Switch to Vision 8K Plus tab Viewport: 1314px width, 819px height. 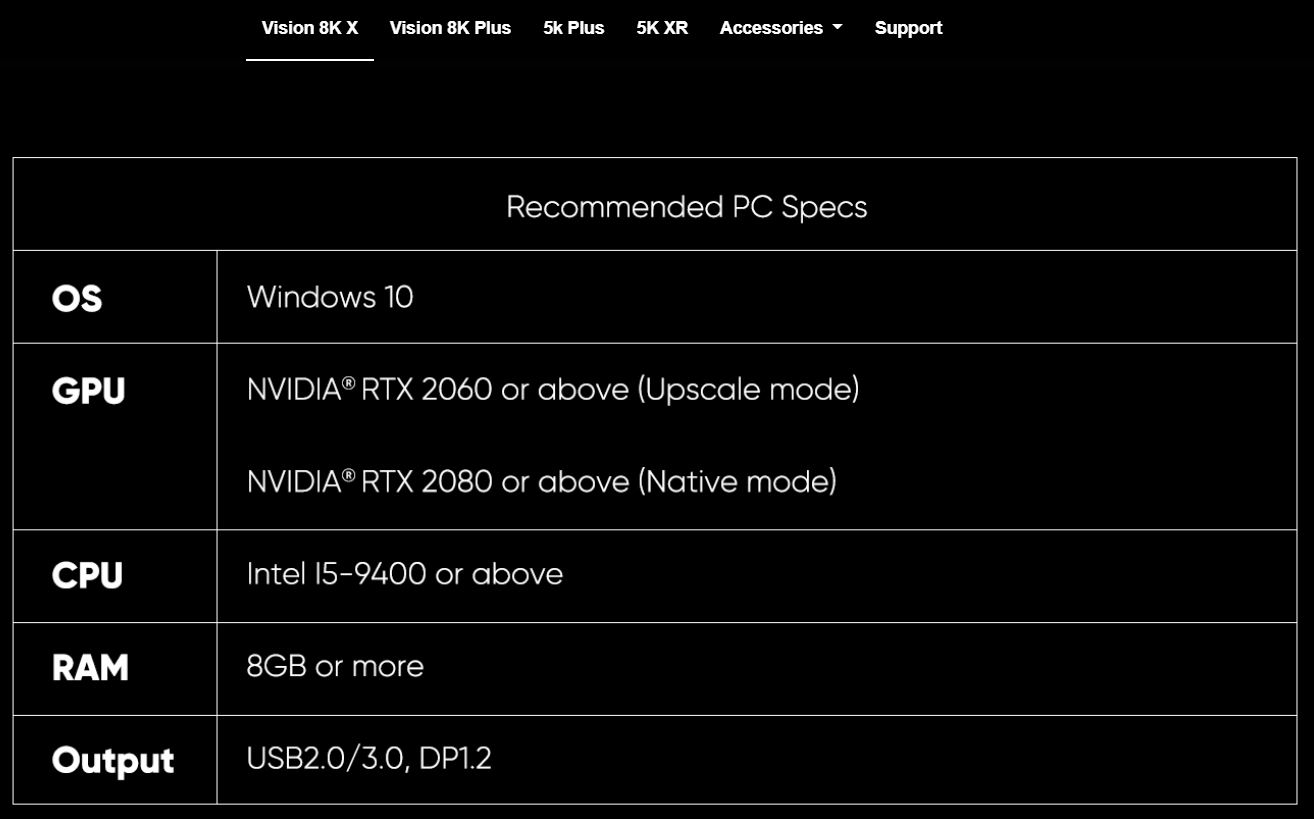(450, 28)
